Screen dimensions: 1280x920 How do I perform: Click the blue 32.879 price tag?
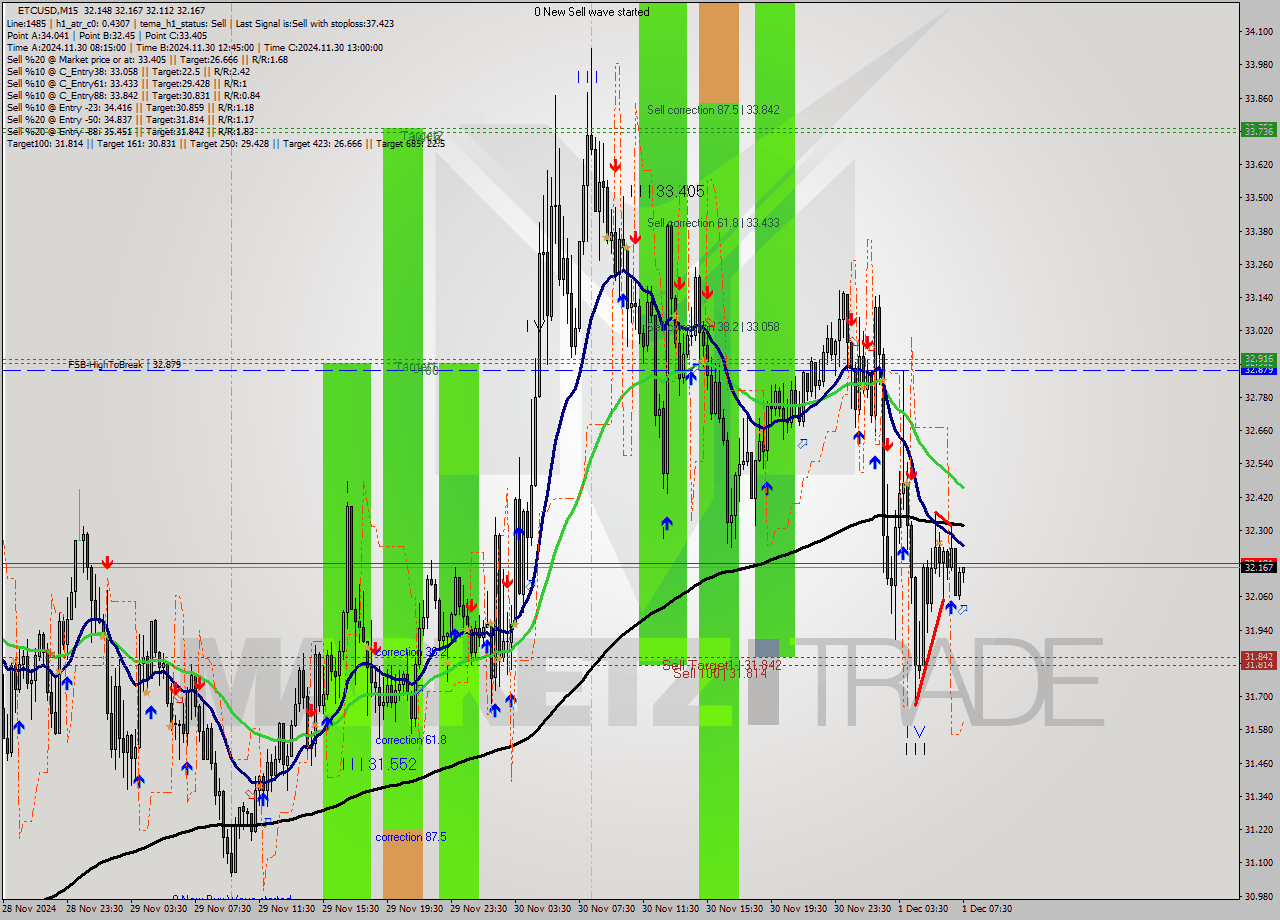[1258, 370]
